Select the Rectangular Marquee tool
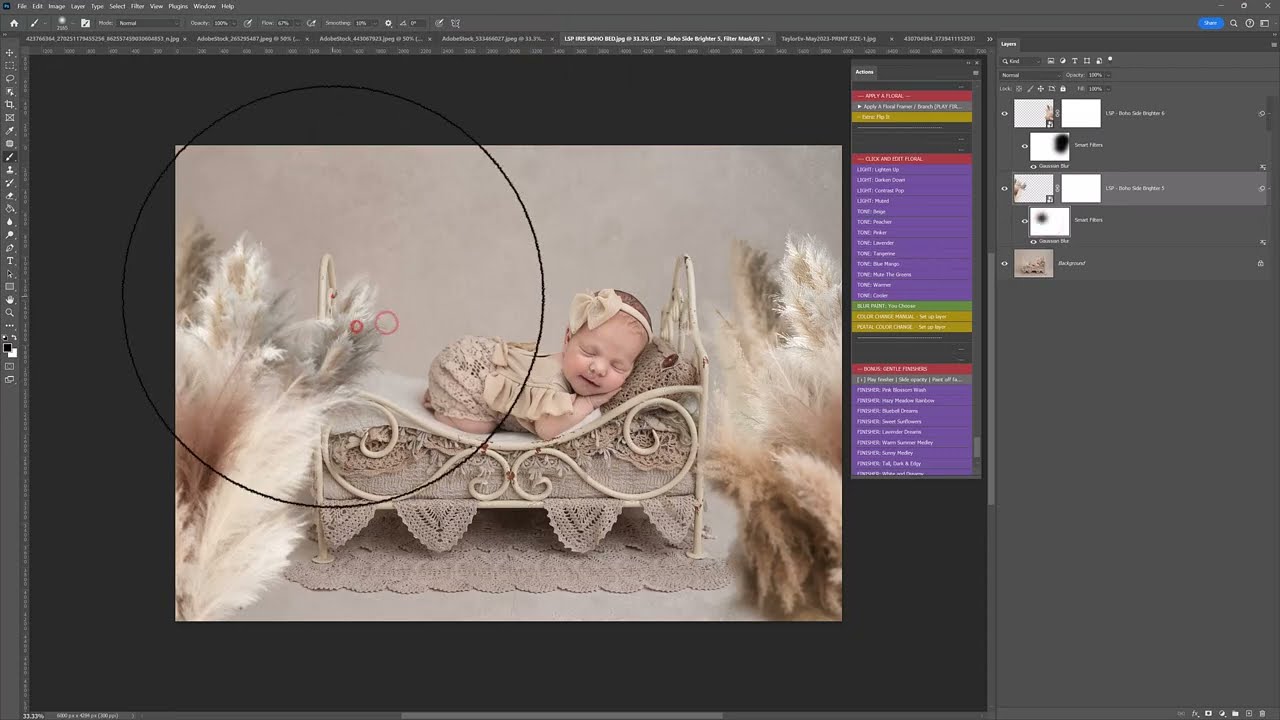1280x720 pixels. (10, 65)
